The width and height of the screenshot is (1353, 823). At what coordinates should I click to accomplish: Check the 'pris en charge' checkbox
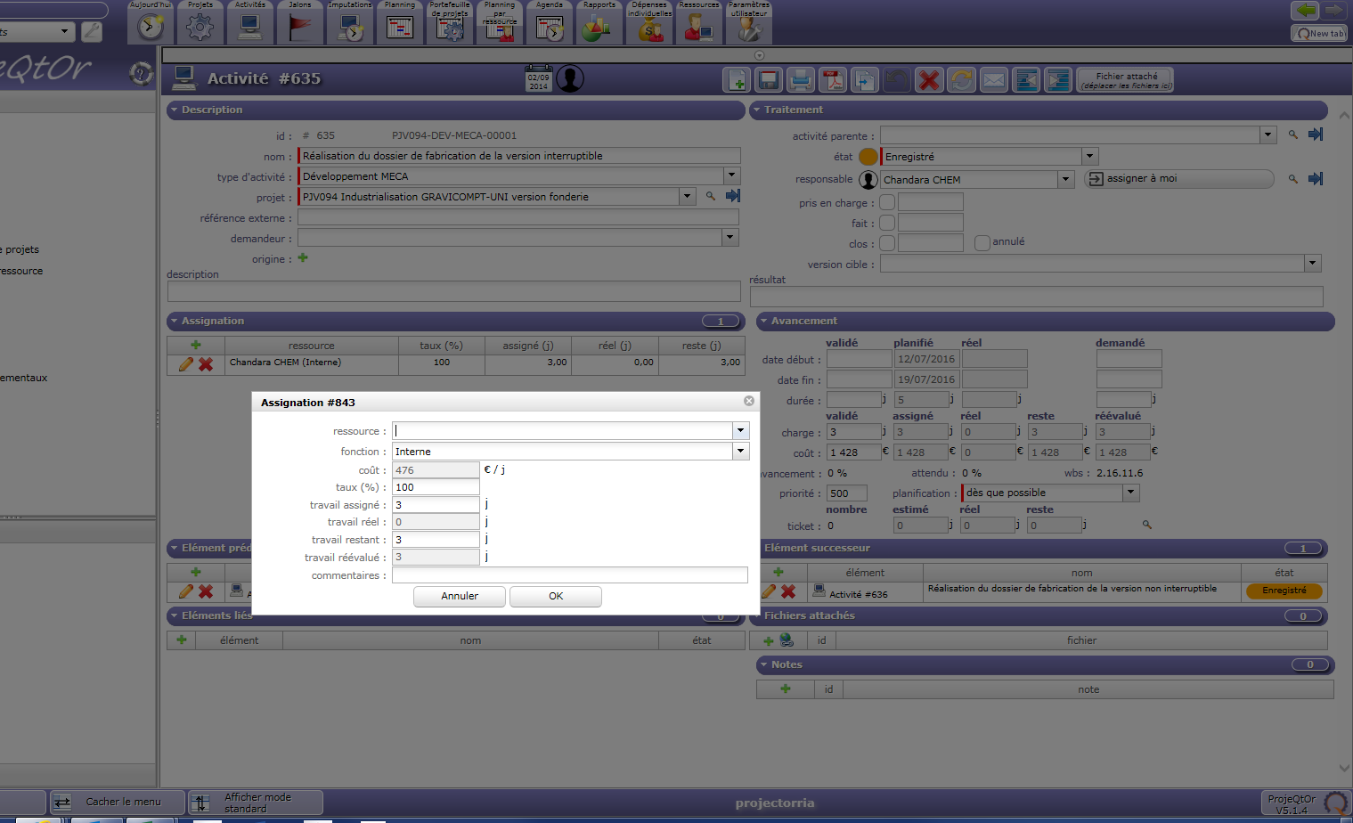[x=887, y=202]
